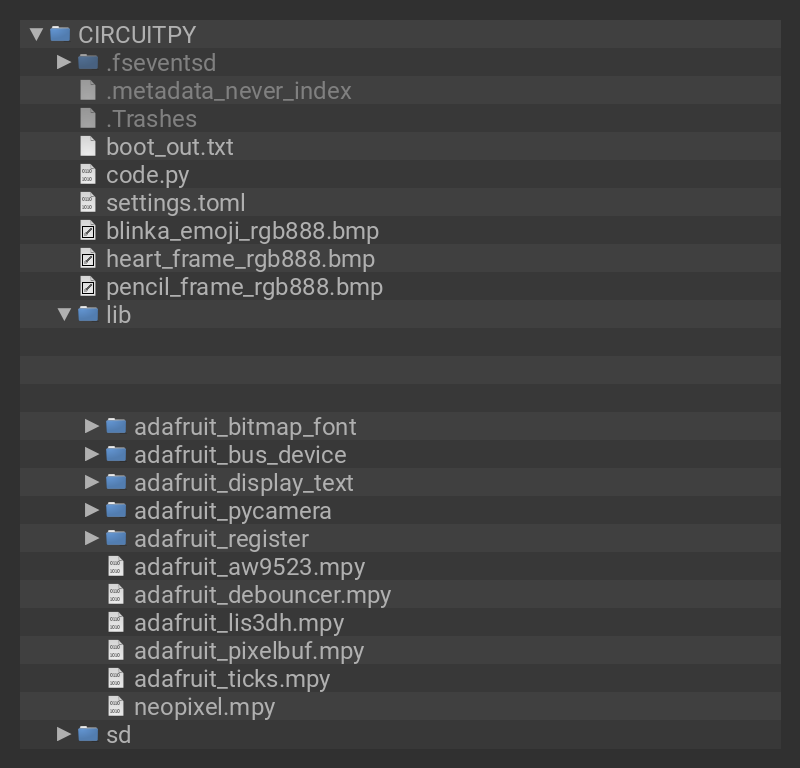Click the adafruit_bus_device folder icon

coord(116,454)
